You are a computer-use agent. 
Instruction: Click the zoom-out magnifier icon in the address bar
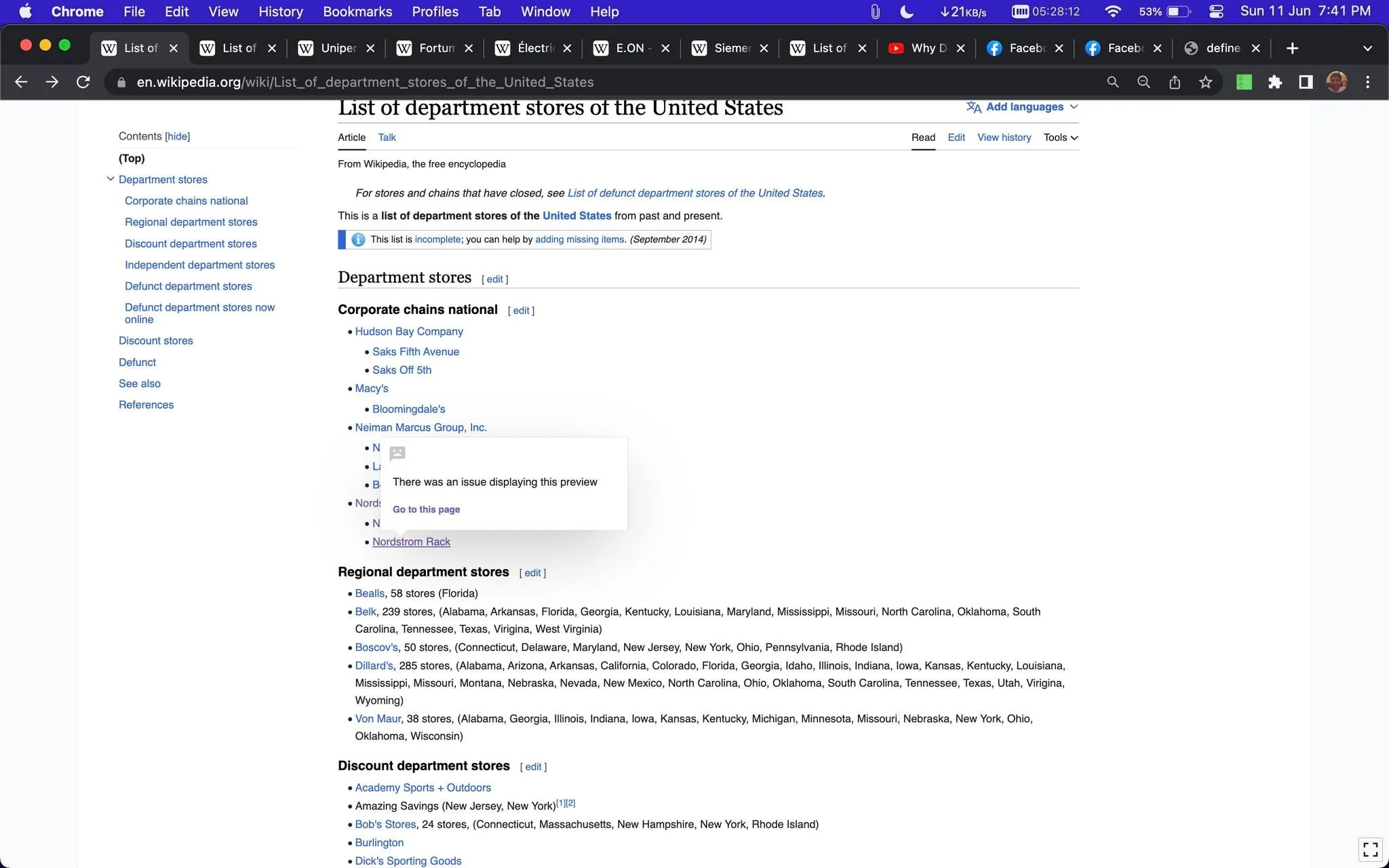[x=1143, y=82]
